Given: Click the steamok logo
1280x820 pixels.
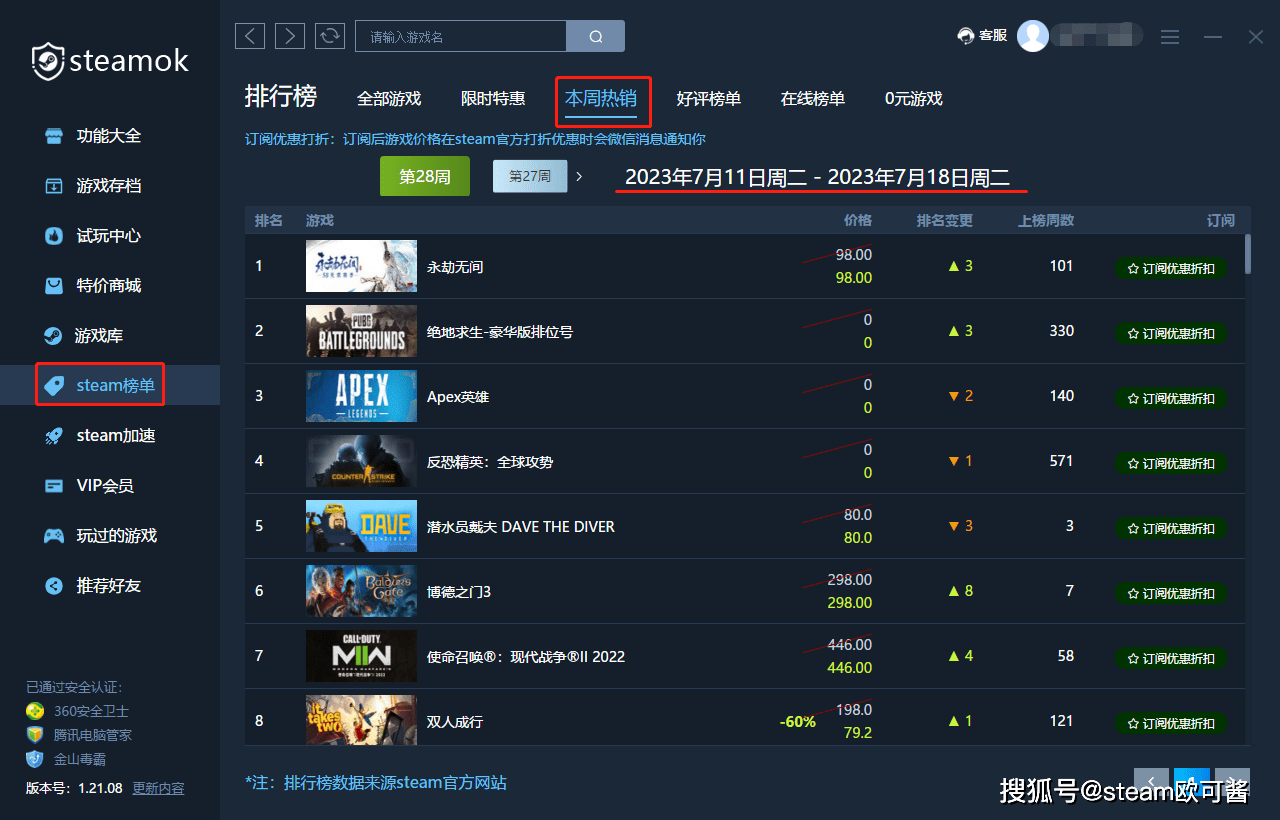Looking at the screenshot, I should (x=110, y=61).
